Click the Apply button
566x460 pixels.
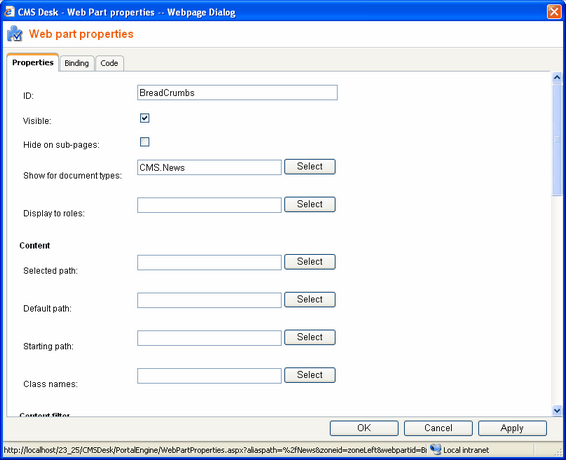pyautogui.click(x=512, y=428)
